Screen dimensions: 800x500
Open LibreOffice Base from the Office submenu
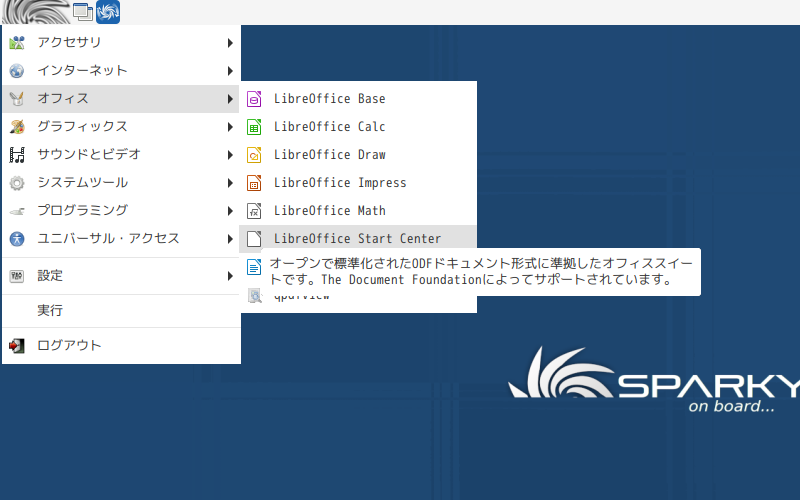click(358, 99)
